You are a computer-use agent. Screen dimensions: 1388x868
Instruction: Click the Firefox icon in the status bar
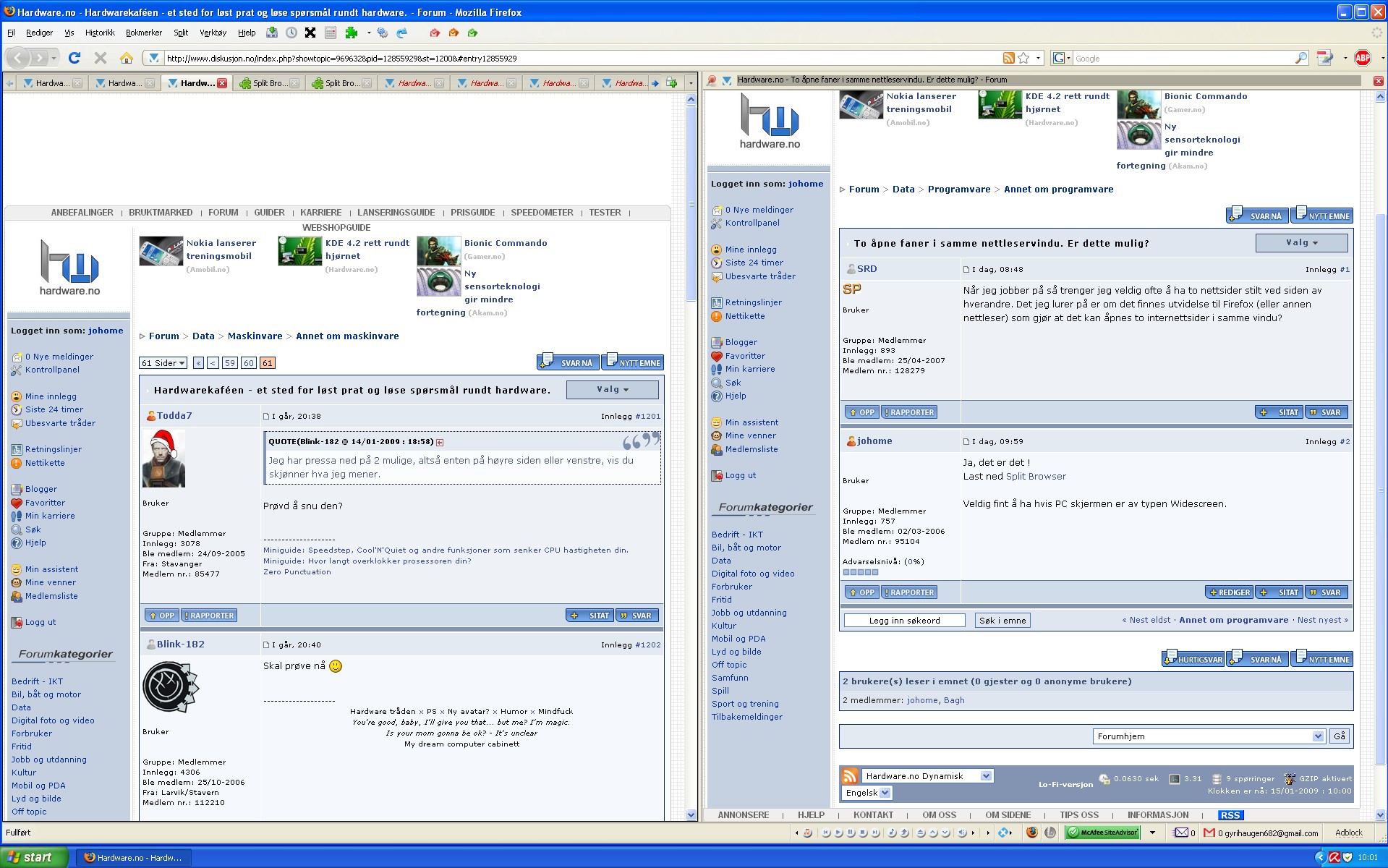coord(1032,833)
